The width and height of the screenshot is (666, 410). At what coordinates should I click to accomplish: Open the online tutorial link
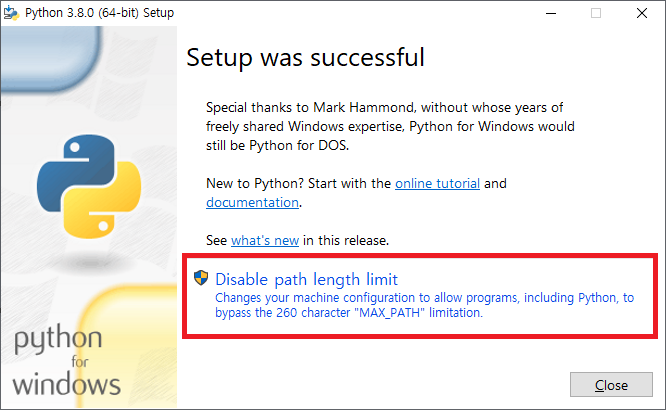click(x=437, y=183)
